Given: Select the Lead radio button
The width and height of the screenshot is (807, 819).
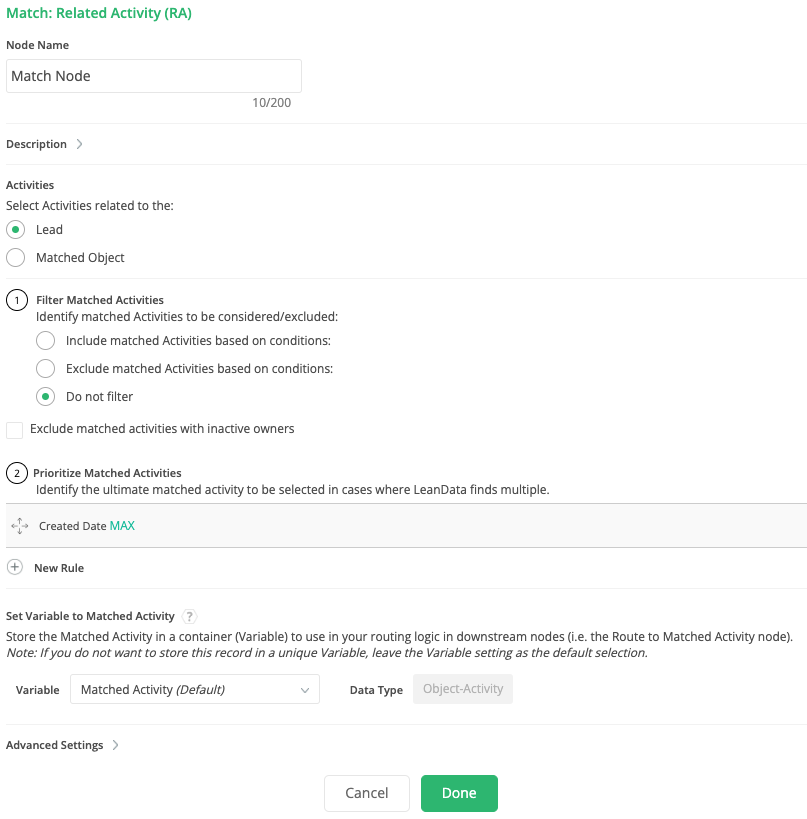Looking at the screenshot, I should point(16,229).
